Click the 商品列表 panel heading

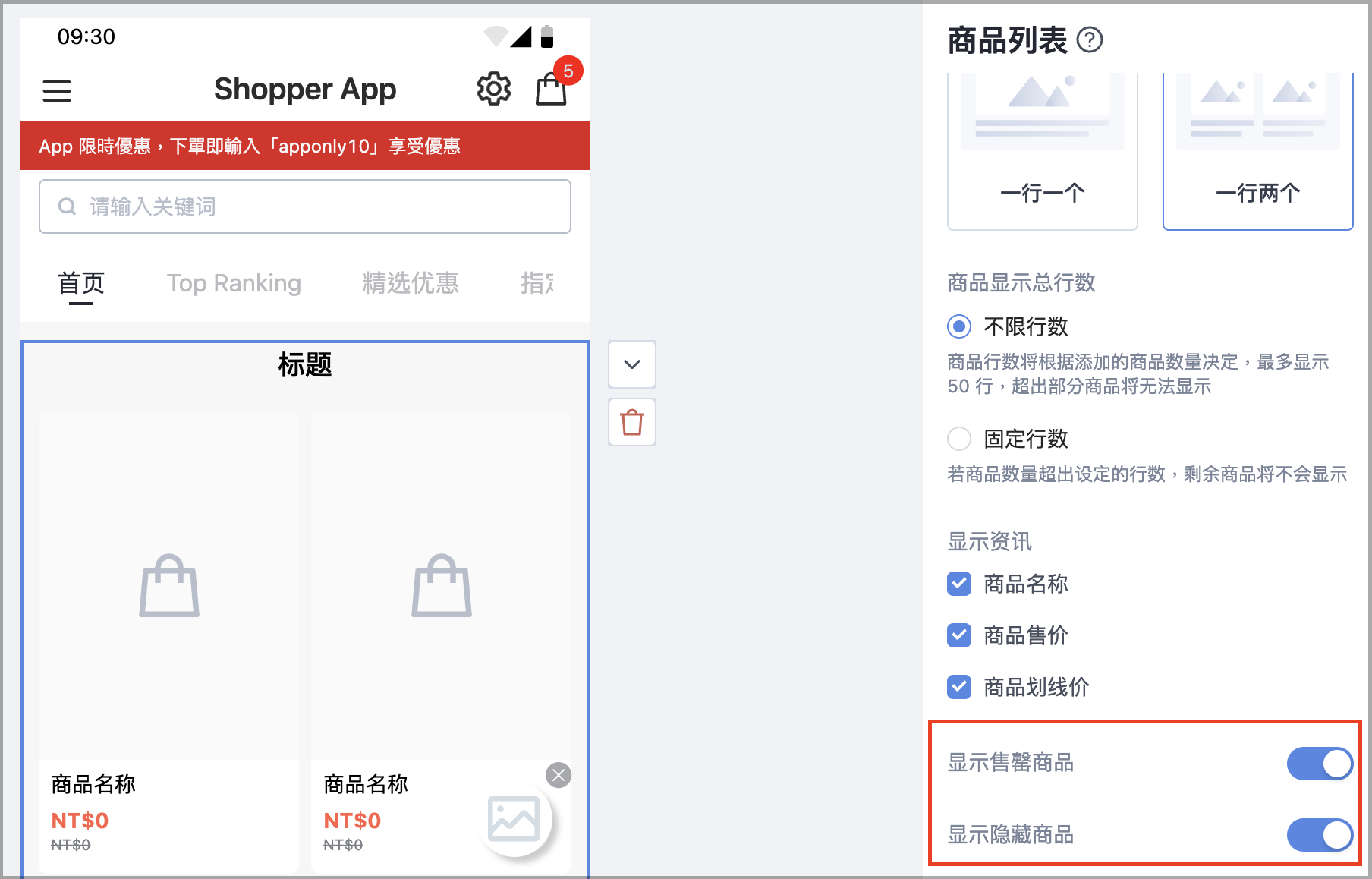1007,40
